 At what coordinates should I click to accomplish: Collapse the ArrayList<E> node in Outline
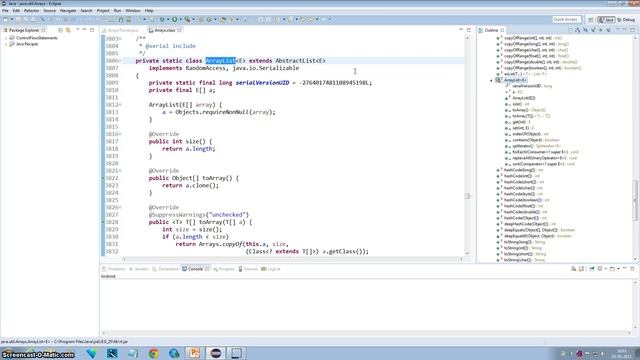tap(491, 80)
